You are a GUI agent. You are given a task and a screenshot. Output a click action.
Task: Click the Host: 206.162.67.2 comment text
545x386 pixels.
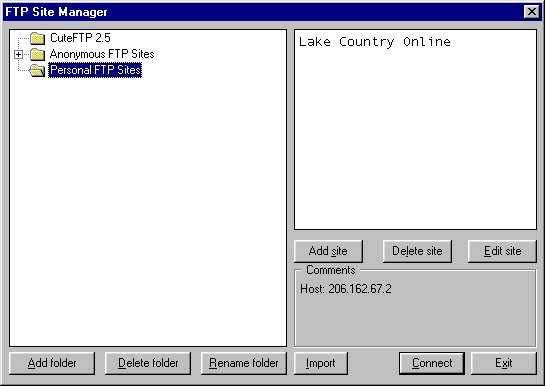[x=345, y=289]
